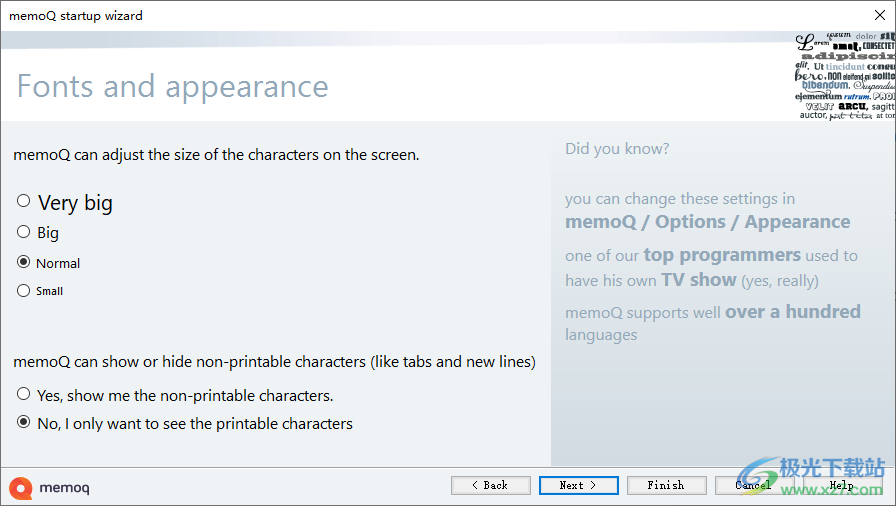
Task: Click the character size description text
Action: (x=216, y=155)
